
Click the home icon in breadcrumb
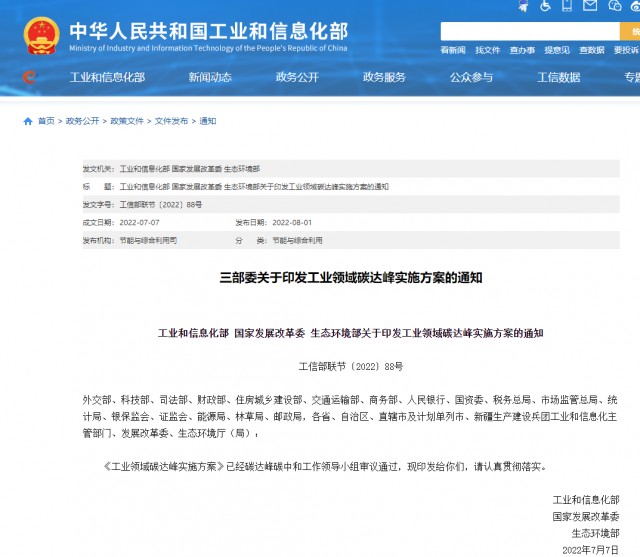pyautogui.click(x=28, y=121)
